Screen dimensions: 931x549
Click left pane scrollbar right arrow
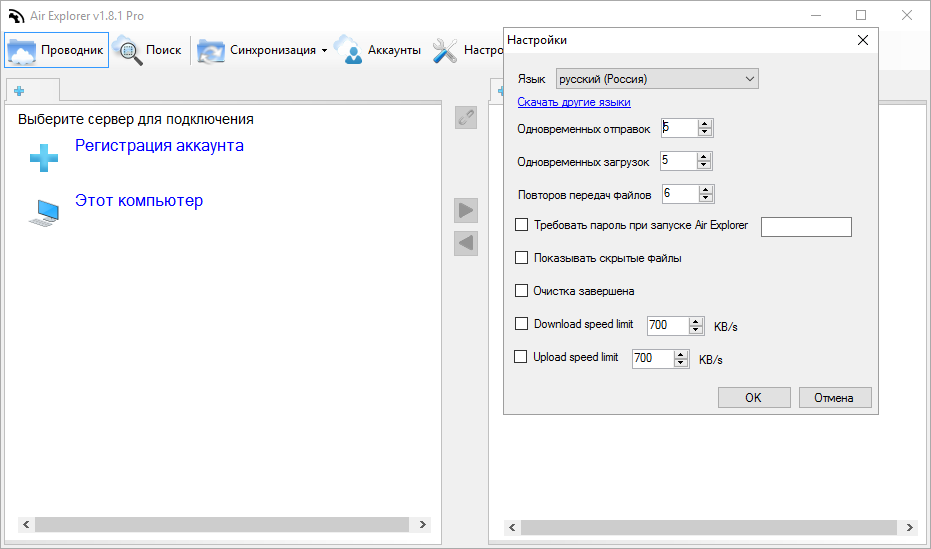click(423, 524)
